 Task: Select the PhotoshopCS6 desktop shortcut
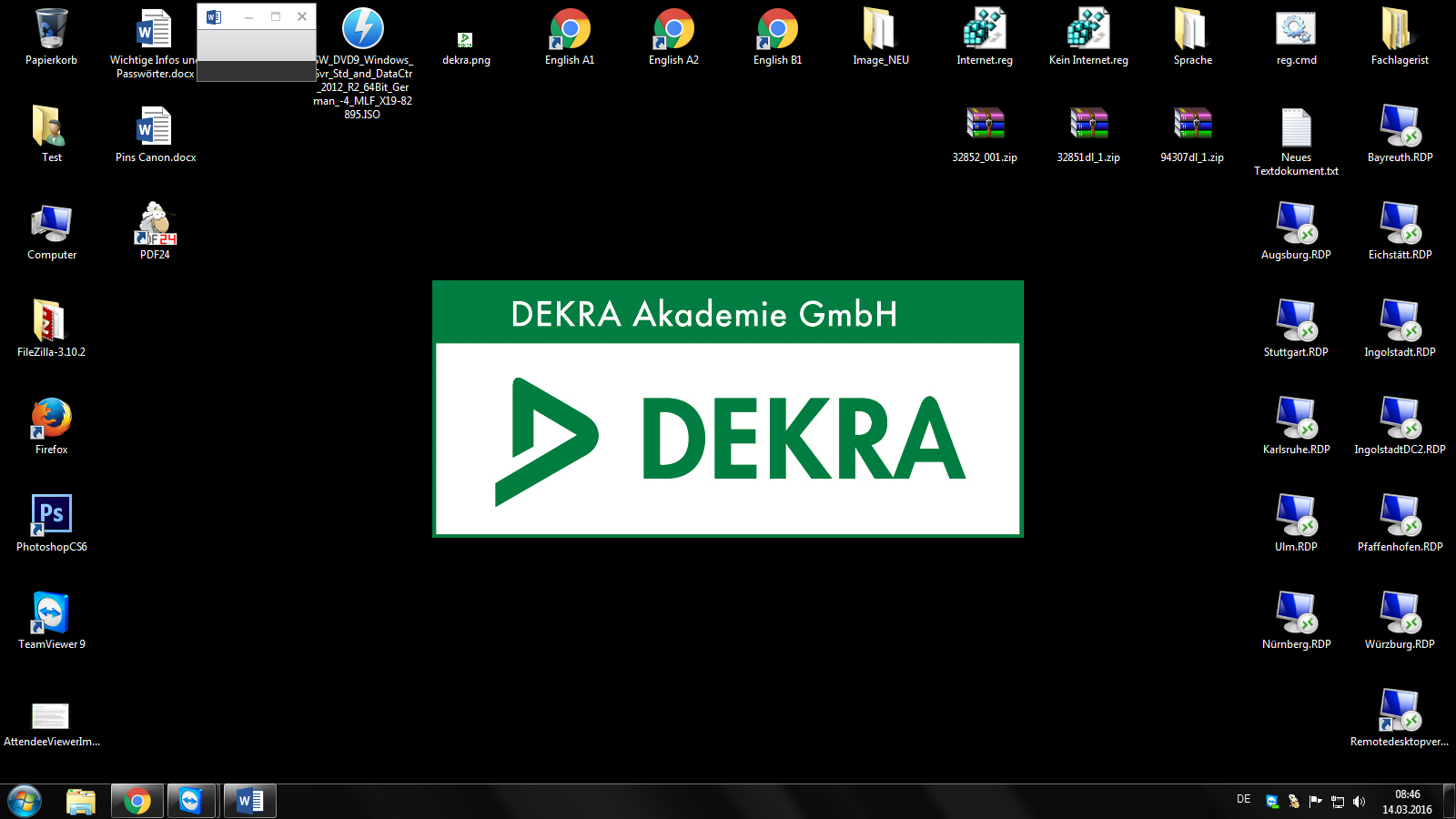(51, 515)
